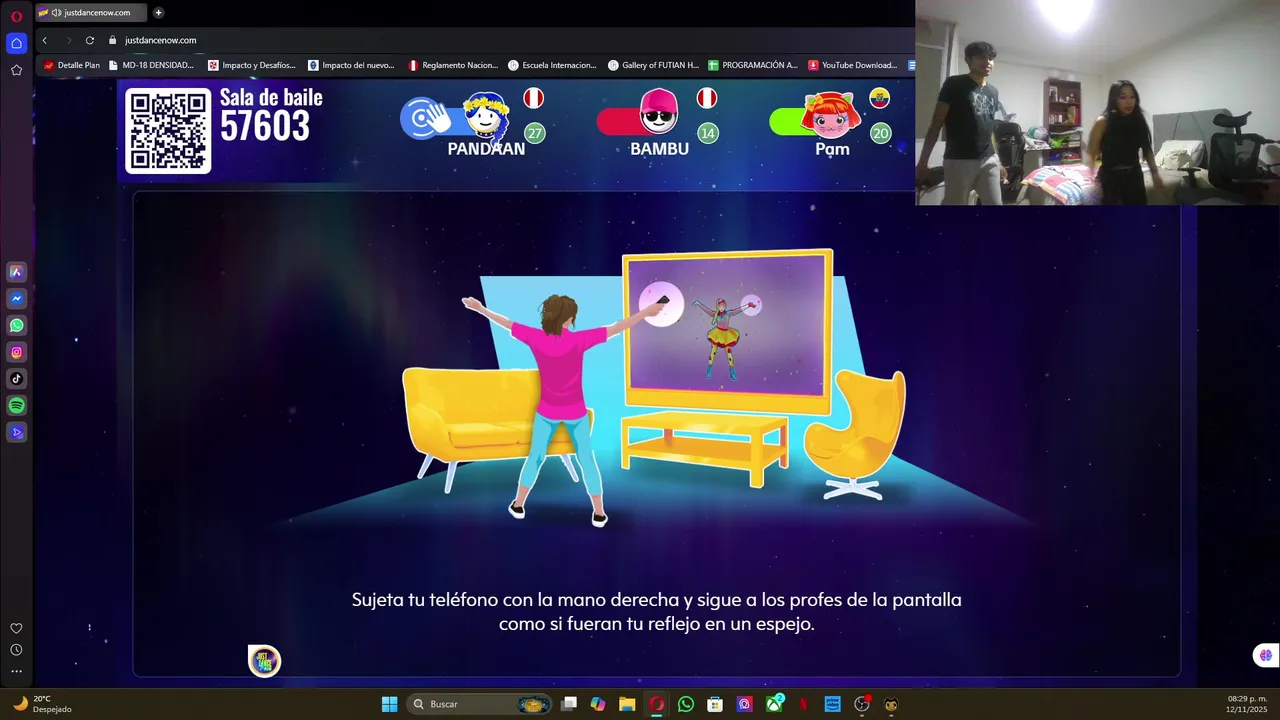
Task: Select player PANDAAN avatar
Action: 486,116
